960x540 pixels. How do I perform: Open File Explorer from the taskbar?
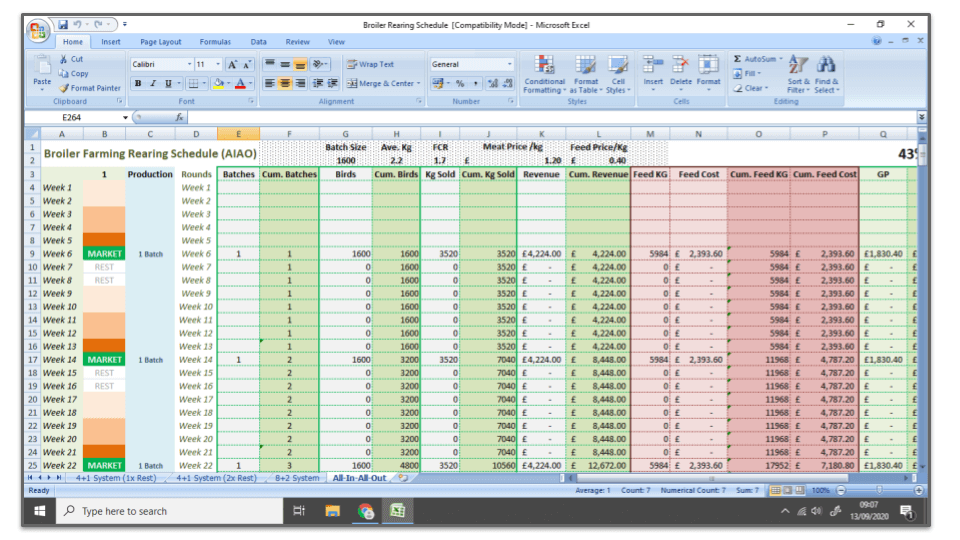(x=332, y=511)
